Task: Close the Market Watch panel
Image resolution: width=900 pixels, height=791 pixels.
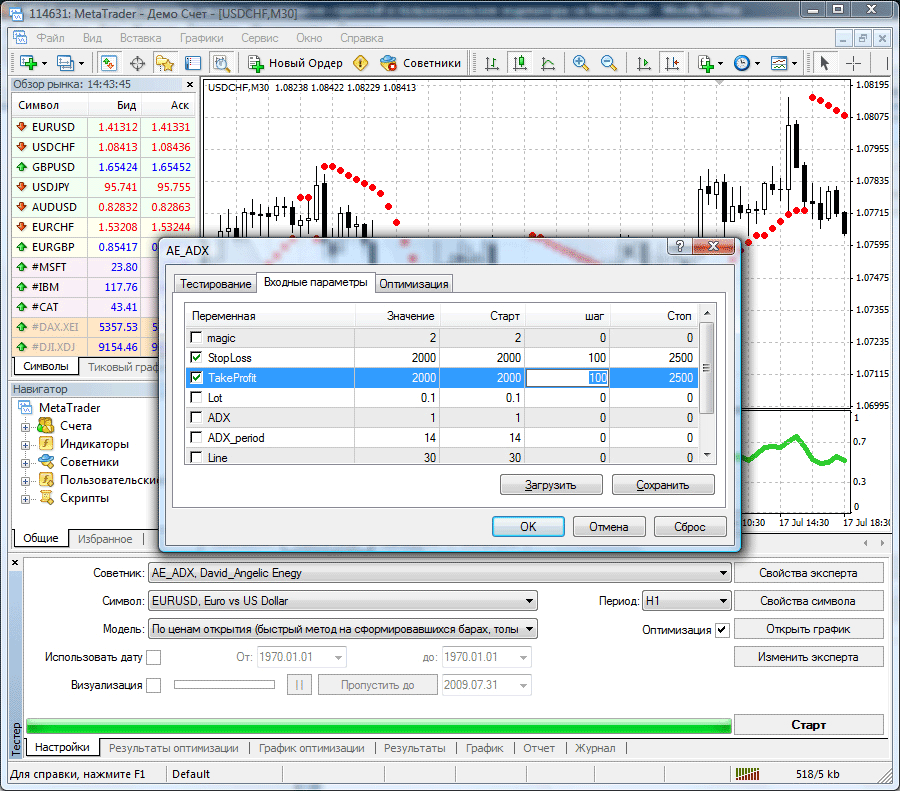Action: 190,84
